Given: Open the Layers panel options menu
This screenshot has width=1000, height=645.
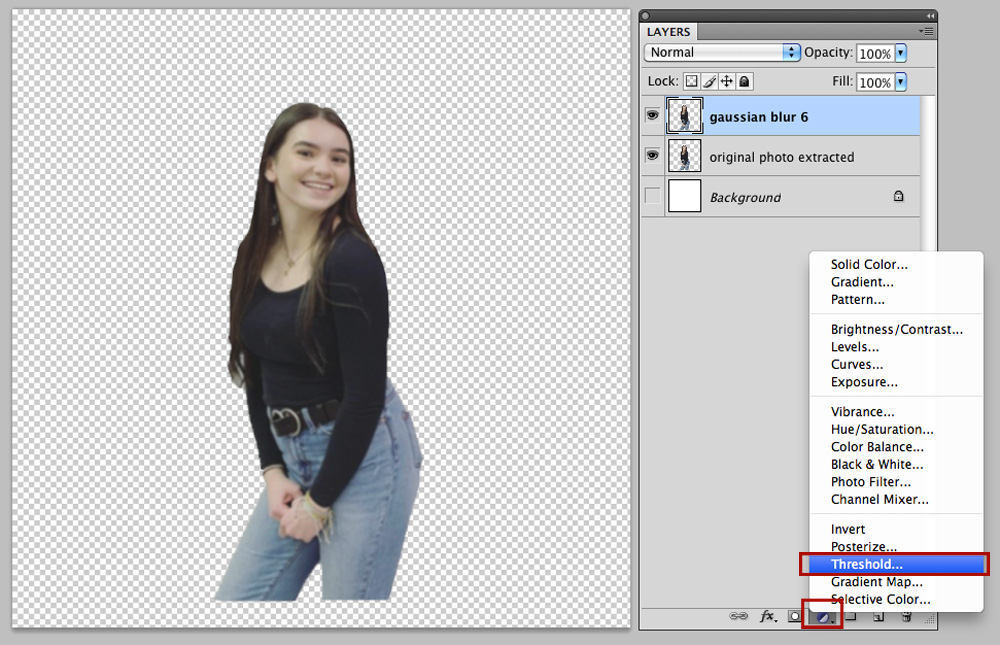Looking at the screenshot, I should (927, 31).
